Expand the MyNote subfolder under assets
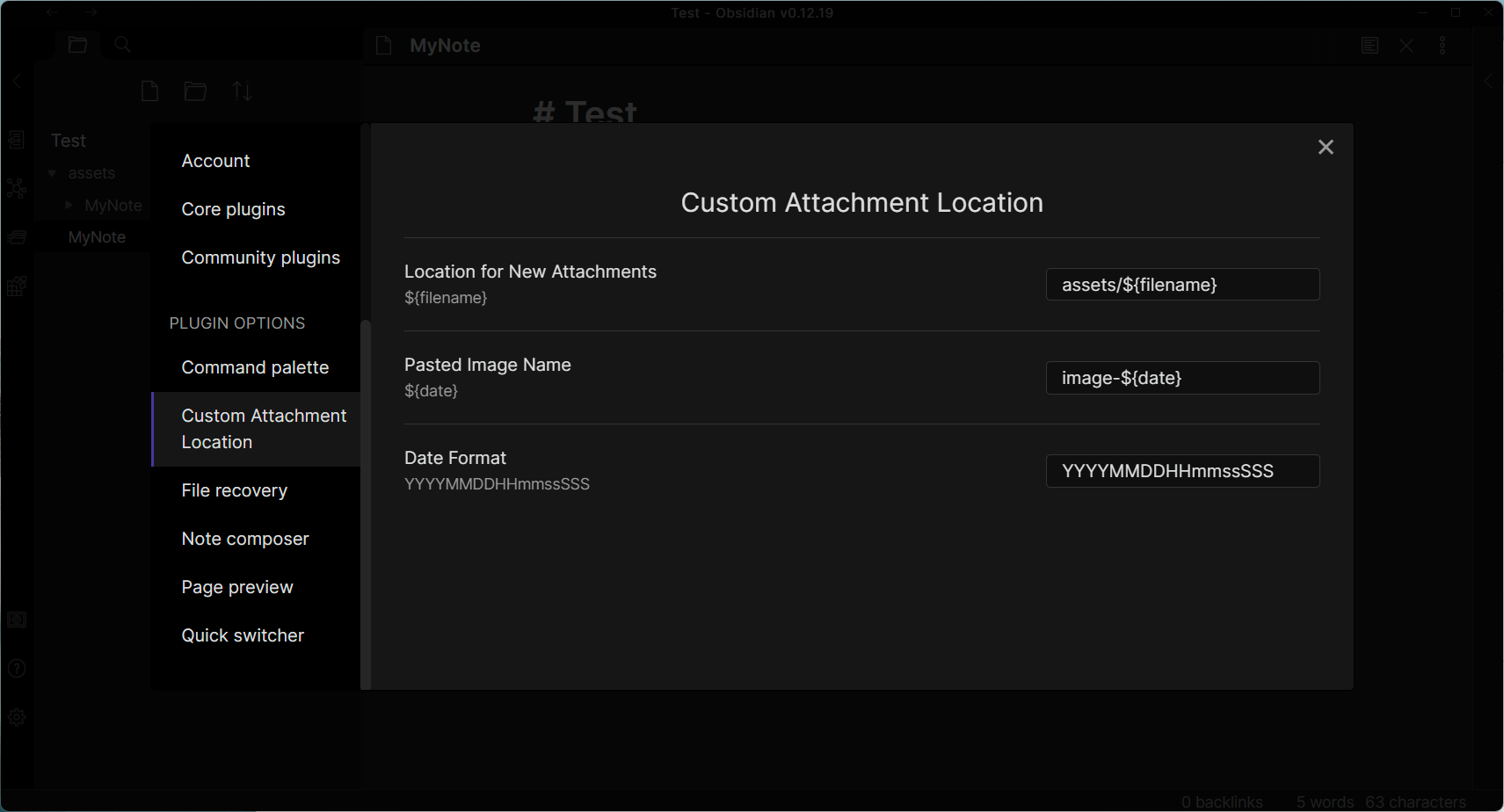 [x=69, y=205]
